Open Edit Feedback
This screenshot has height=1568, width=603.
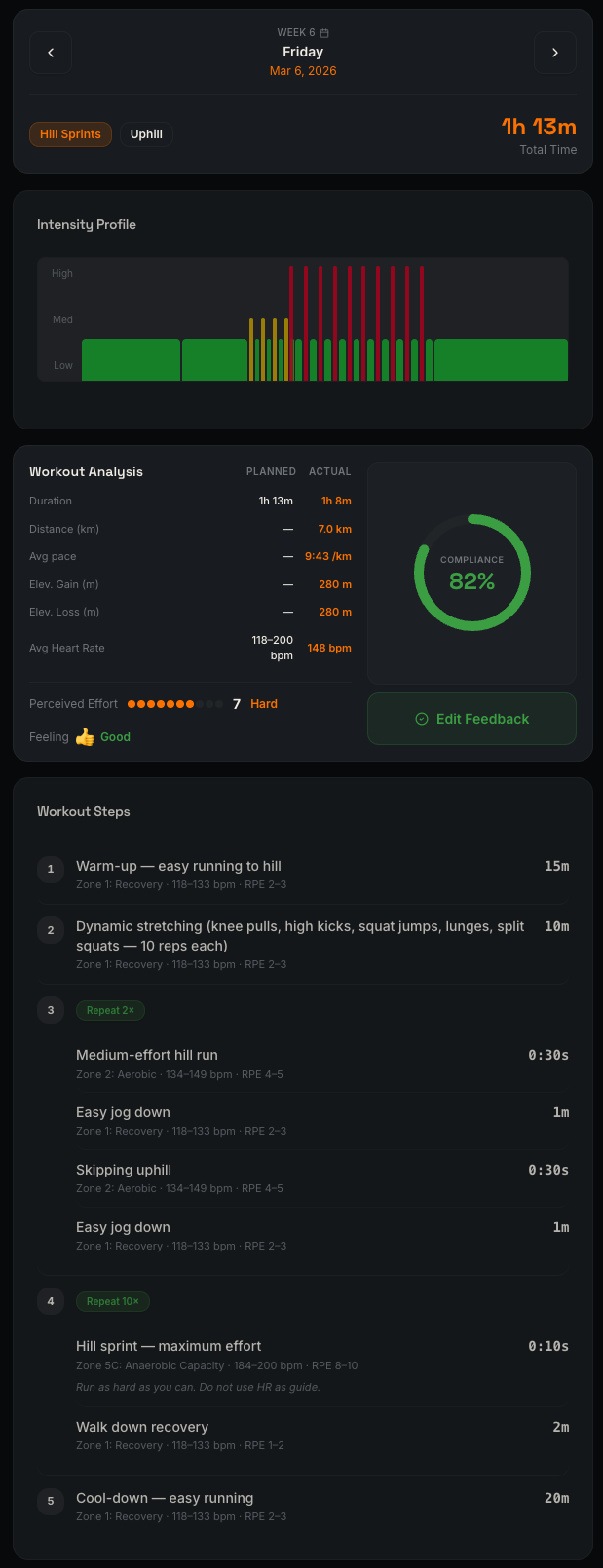[471, 718]
